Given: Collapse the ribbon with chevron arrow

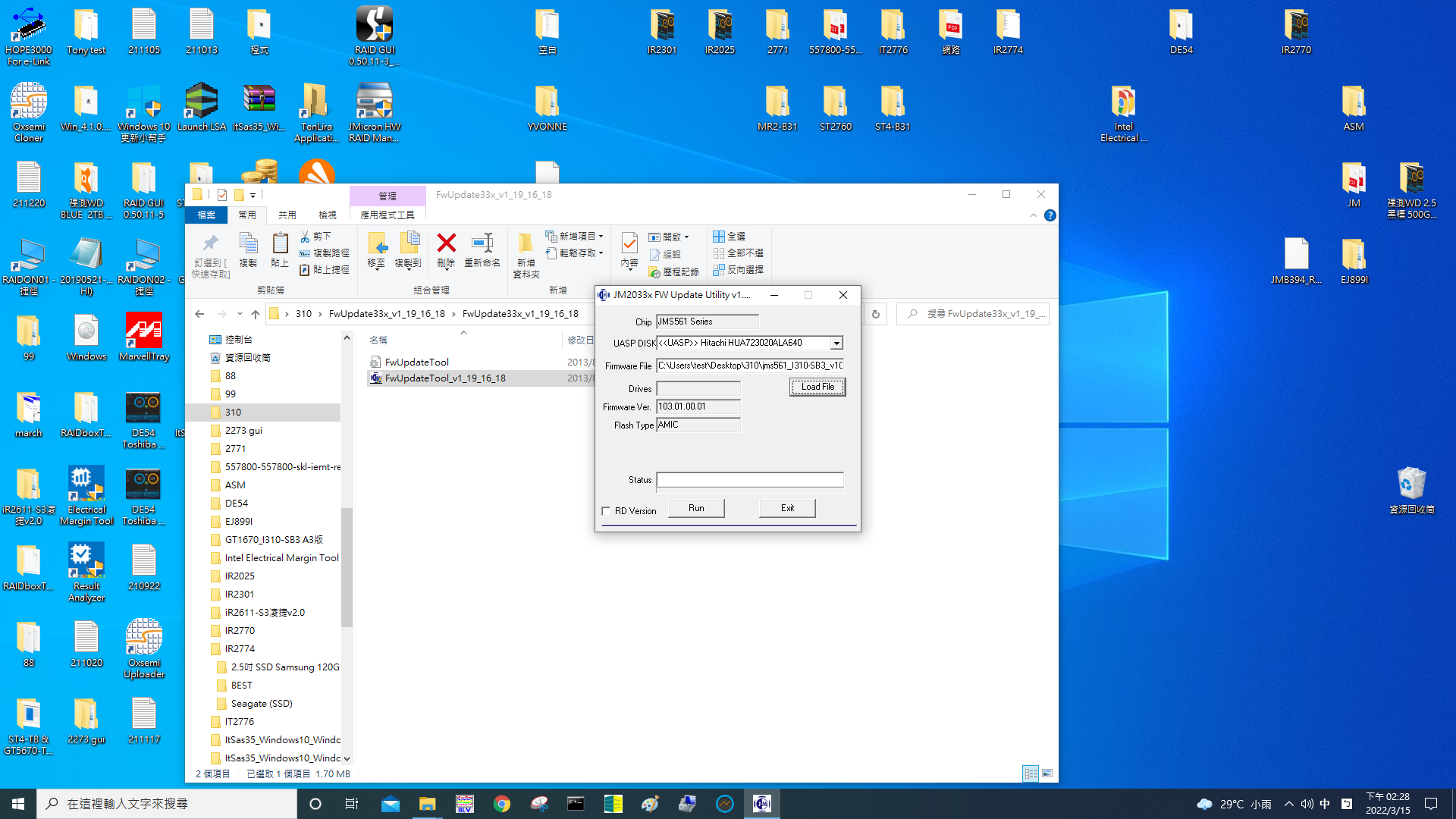Looking at the screenshot, I should tap(1033, 215).
